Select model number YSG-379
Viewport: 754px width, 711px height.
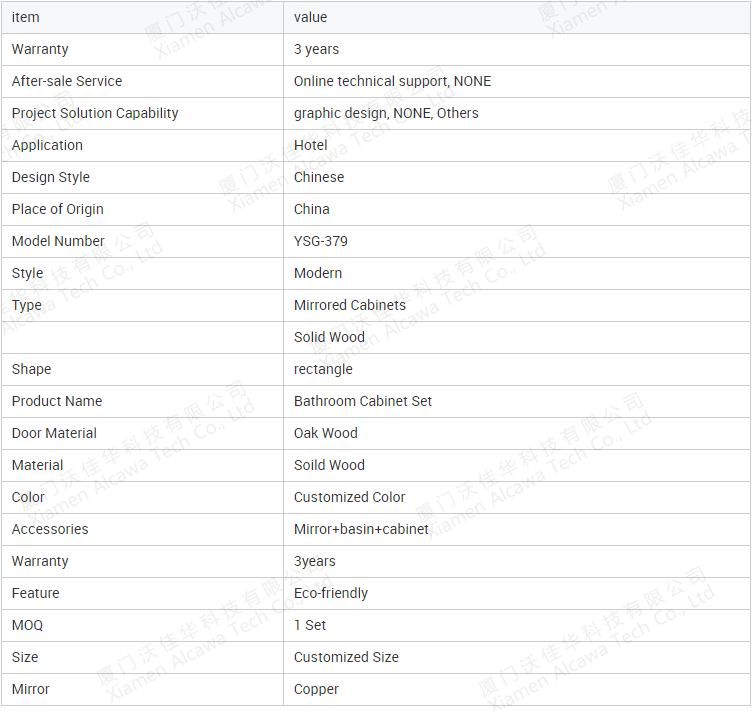(x=321, y=241)
